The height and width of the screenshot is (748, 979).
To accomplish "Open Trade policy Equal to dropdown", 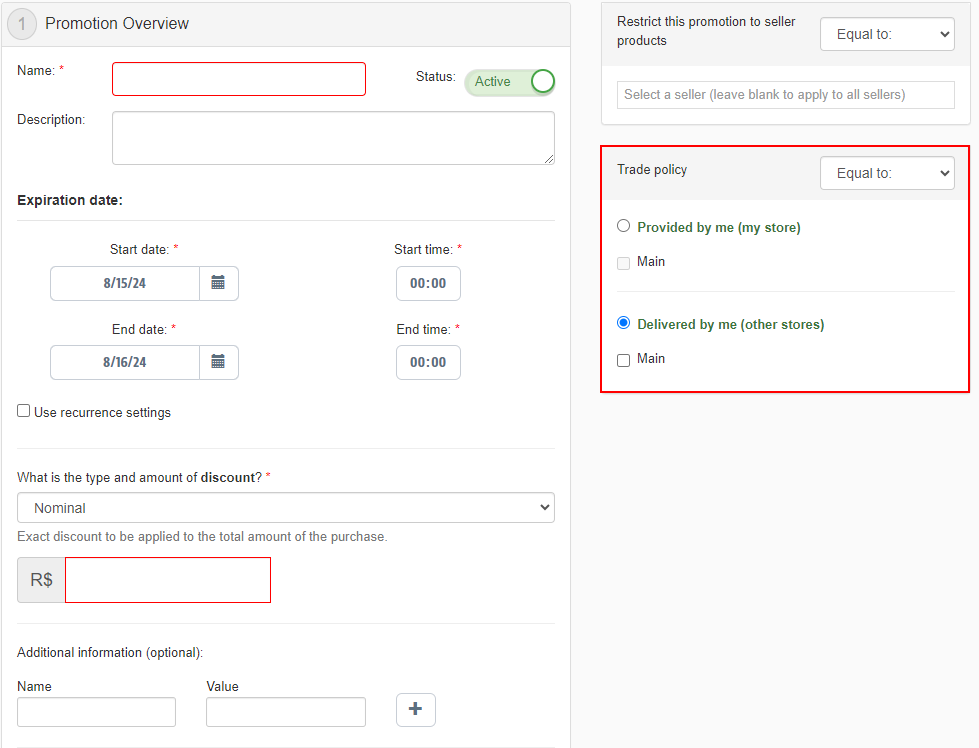I will [x=887, y=173].
